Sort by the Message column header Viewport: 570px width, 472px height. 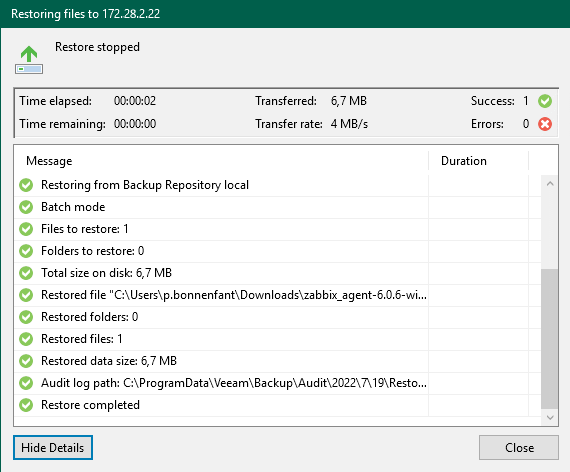point(221,161)
